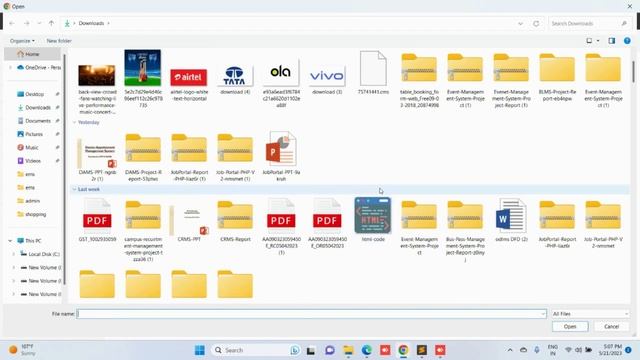Navigate up one folder level
Screen dimensions: 640x360
(51, 23)
